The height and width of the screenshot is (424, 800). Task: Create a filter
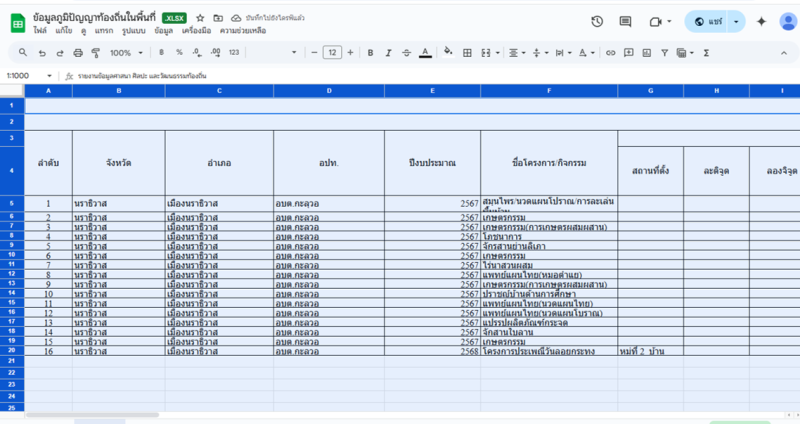coord(664,53)
